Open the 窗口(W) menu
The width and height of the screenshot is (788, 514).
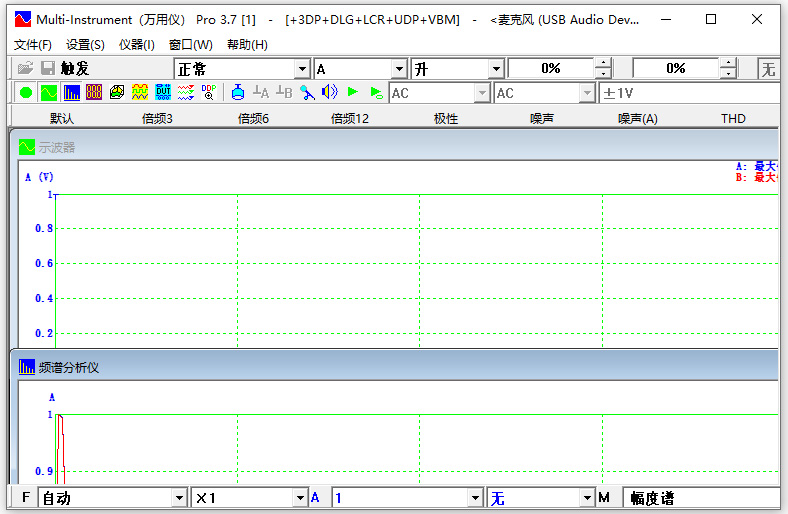(x=190, y=45)
